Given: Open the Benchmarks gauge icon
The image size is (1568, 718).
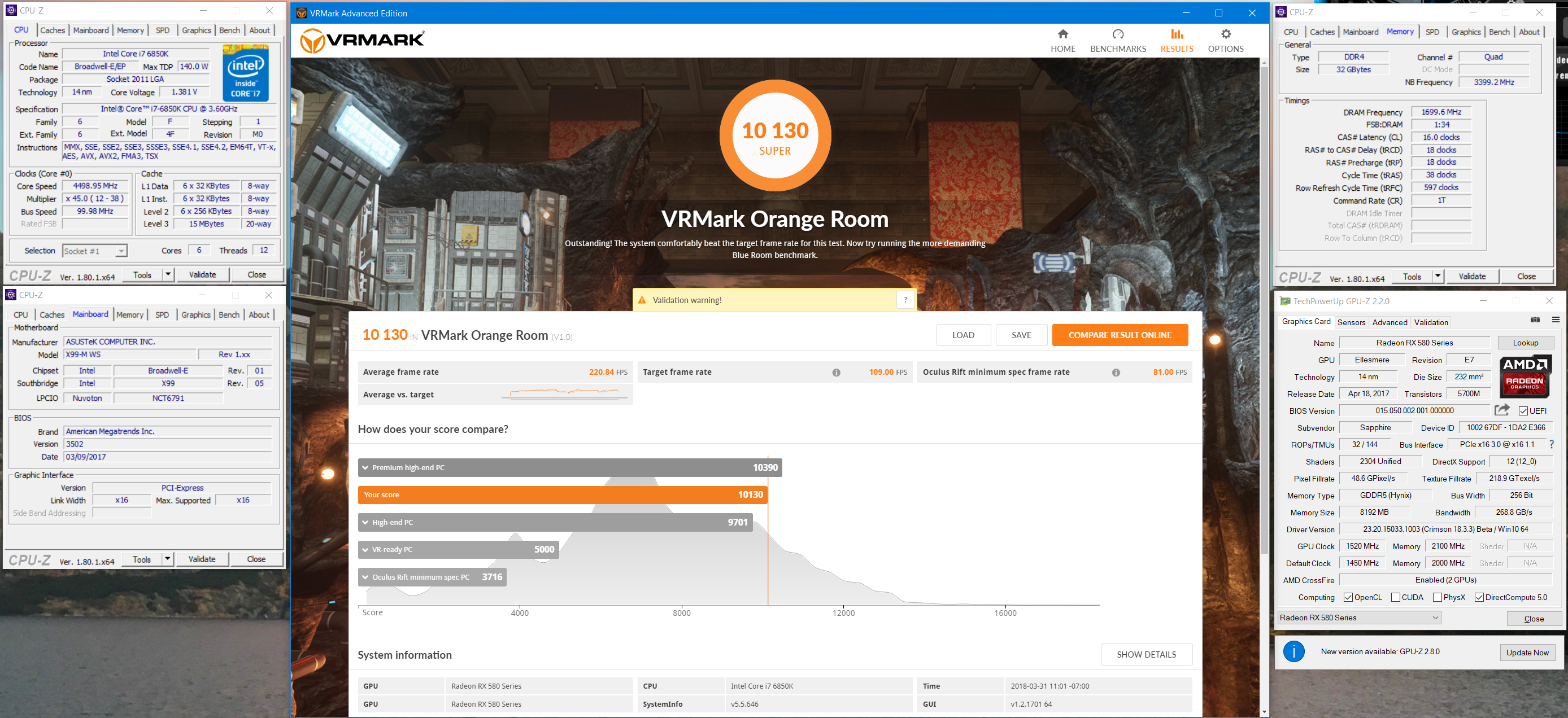Looking at the screenshot, I should tap(1118, 34).
